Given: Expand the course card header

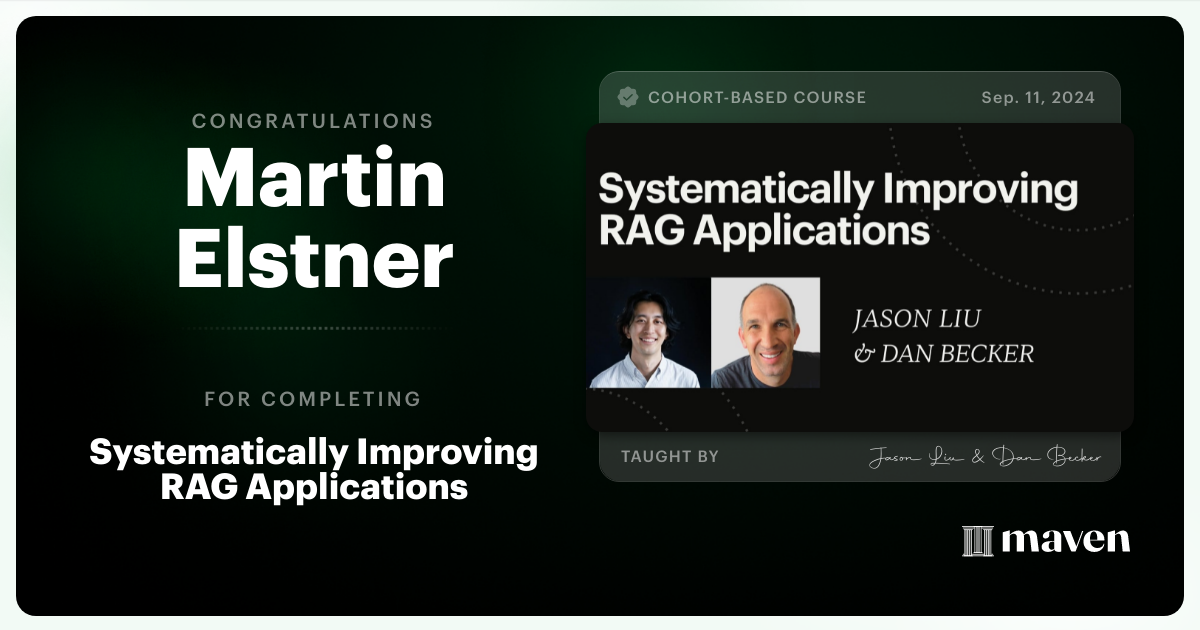Looking at the screenshot, I should point(860,97).
